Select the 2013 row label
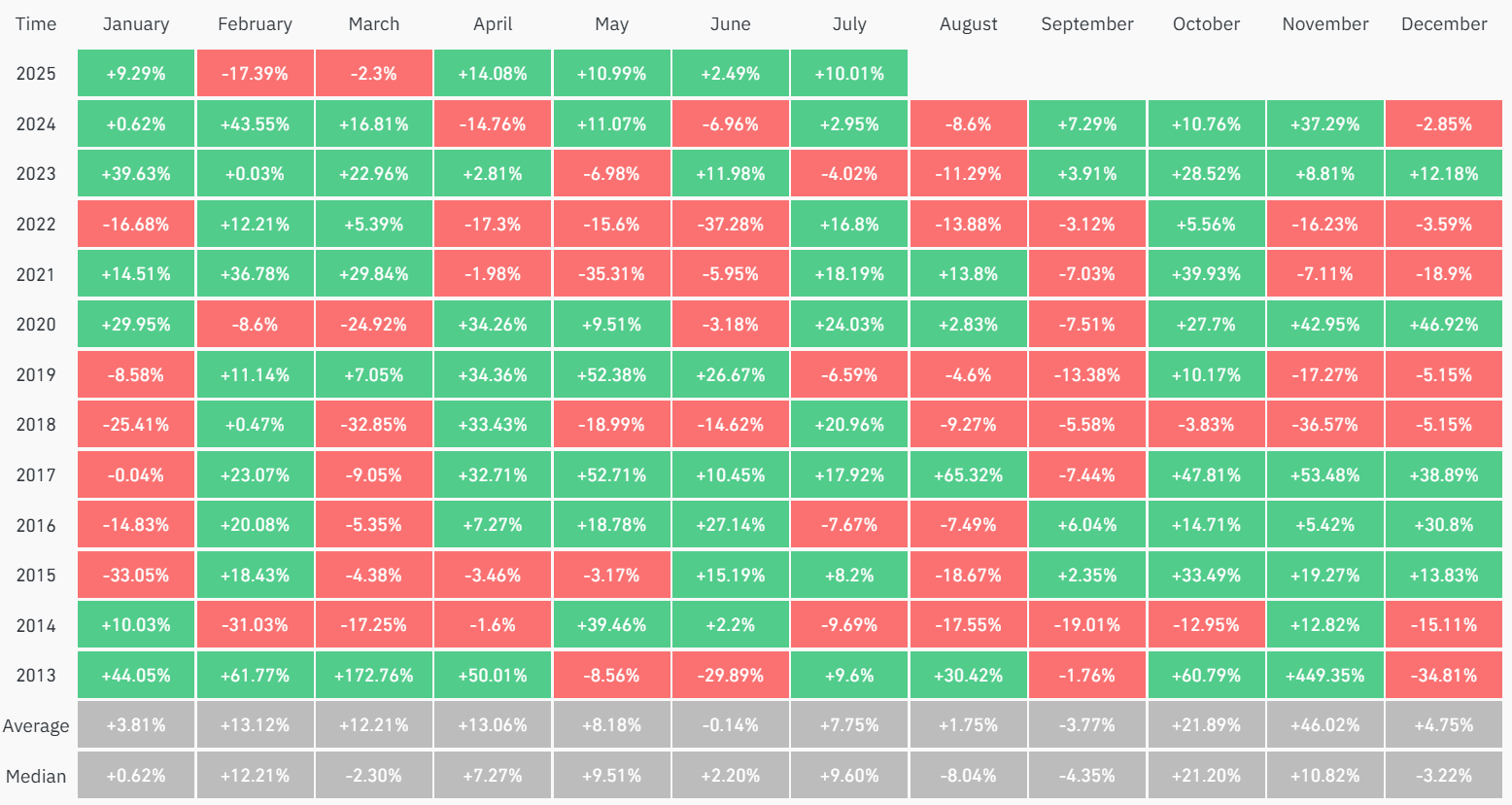The width and height of the screenshot is (1512, 805). [x=36, y=676]
